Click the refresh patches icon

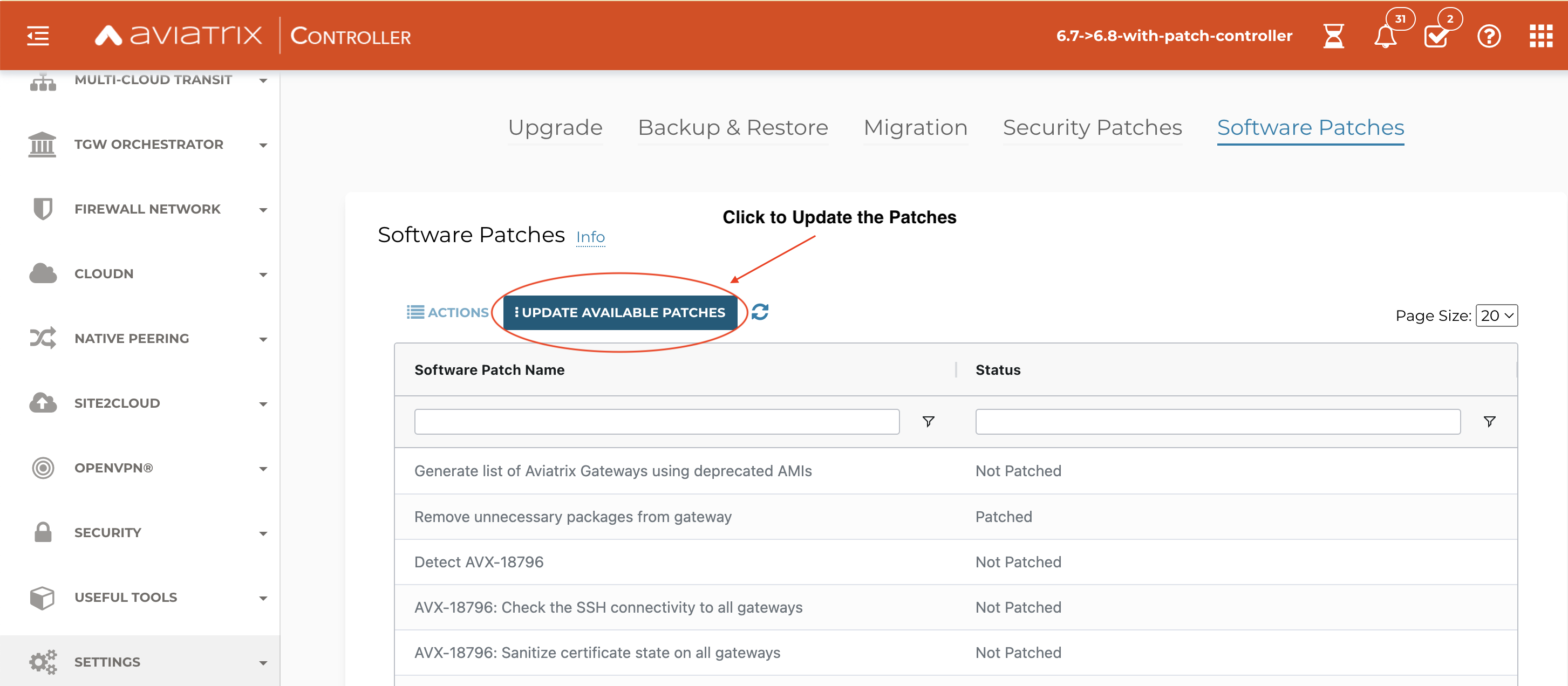(x=760, y=312)
